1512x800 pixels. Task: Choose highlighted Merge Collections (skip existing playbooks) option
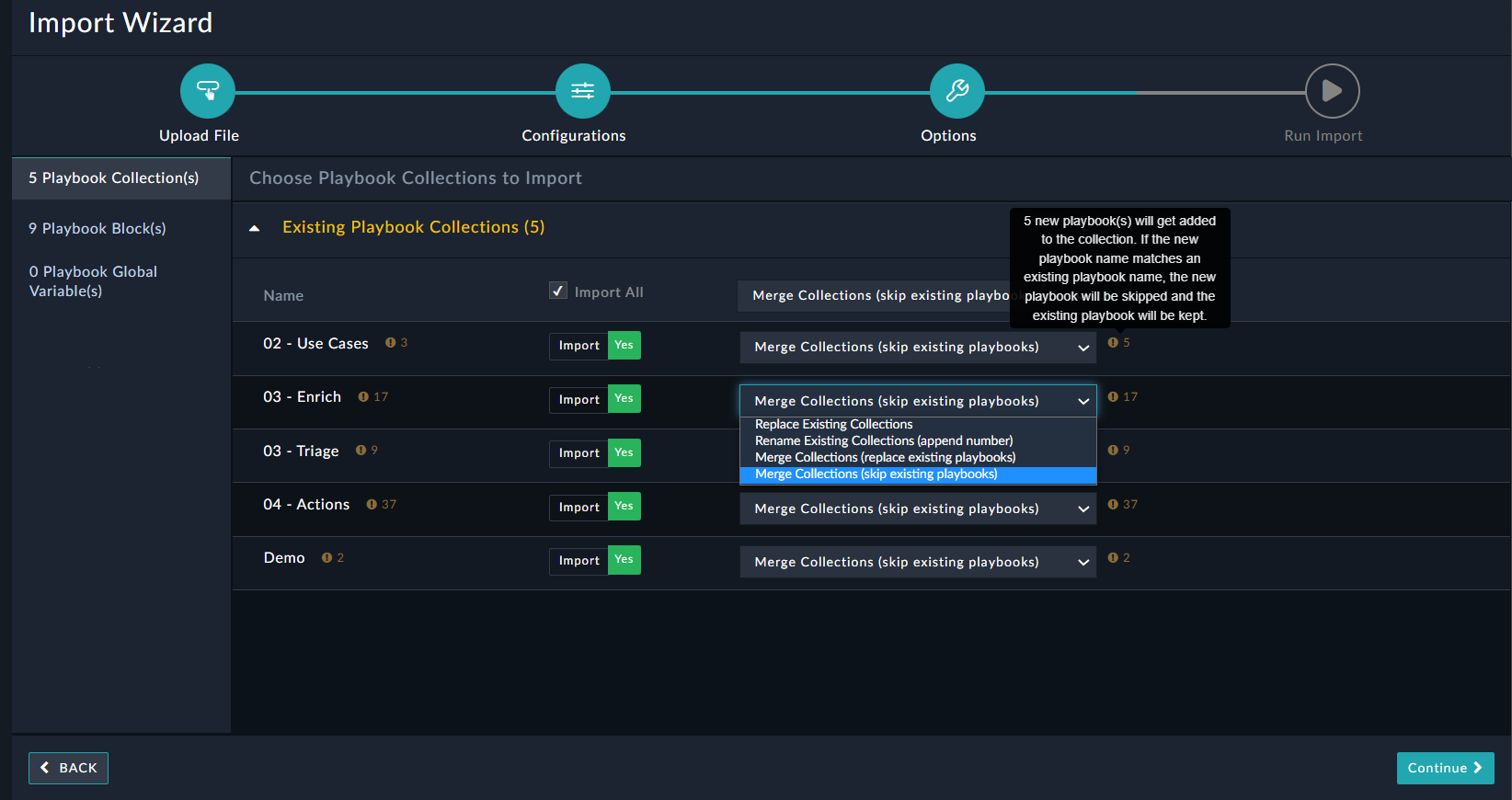coord(918,474)
